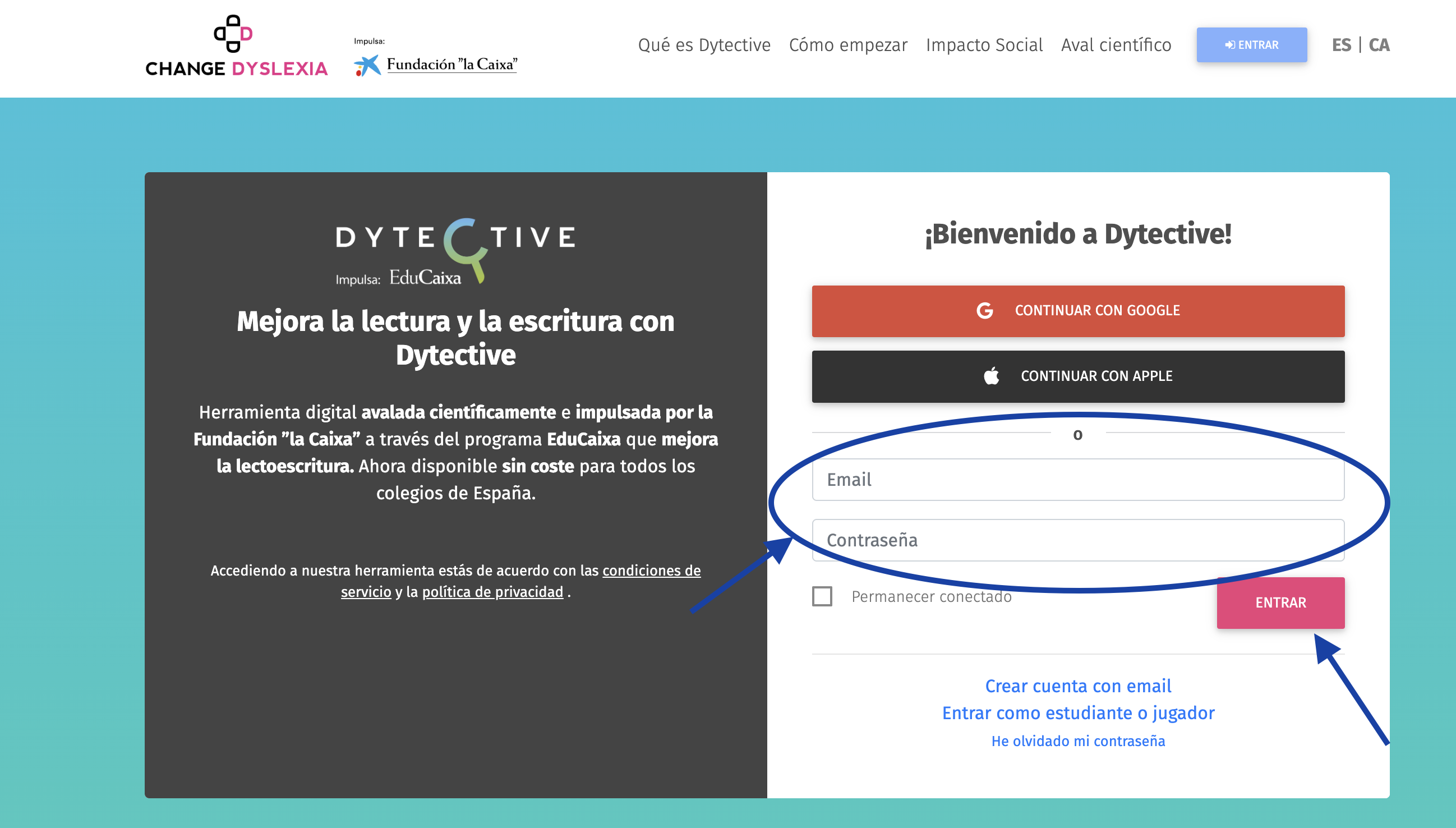The width and height of the screenshot is (1456, 828).
Task: Click the "¡Bienvenido a Dytective!" heading
Action: click(x=1078, y=234)
